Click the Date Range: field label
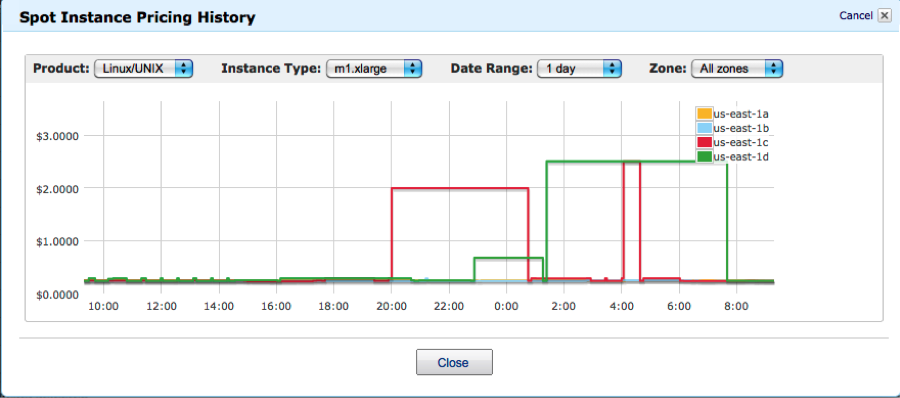 coord(491,68)
